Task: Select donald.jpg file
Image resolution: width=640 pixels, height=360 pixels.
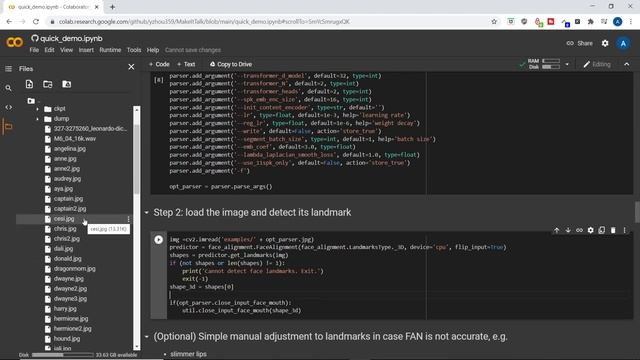Action: (67, 259)
